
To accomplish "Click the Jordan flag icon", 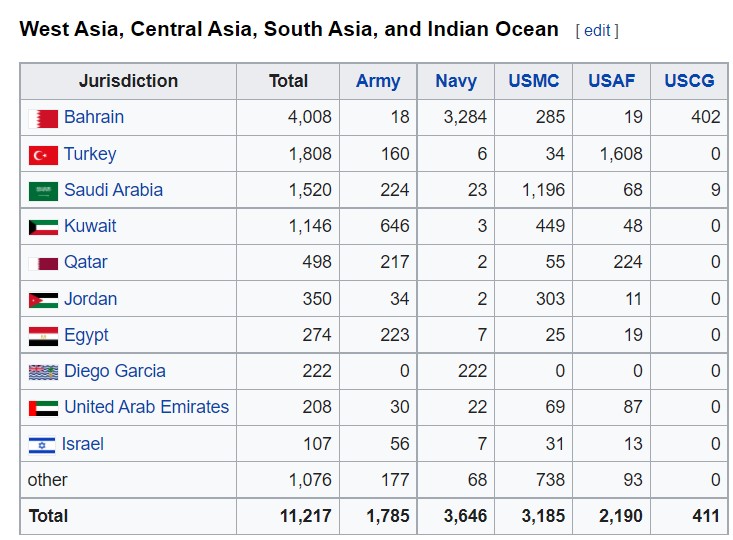I will (x=43, y=300).
